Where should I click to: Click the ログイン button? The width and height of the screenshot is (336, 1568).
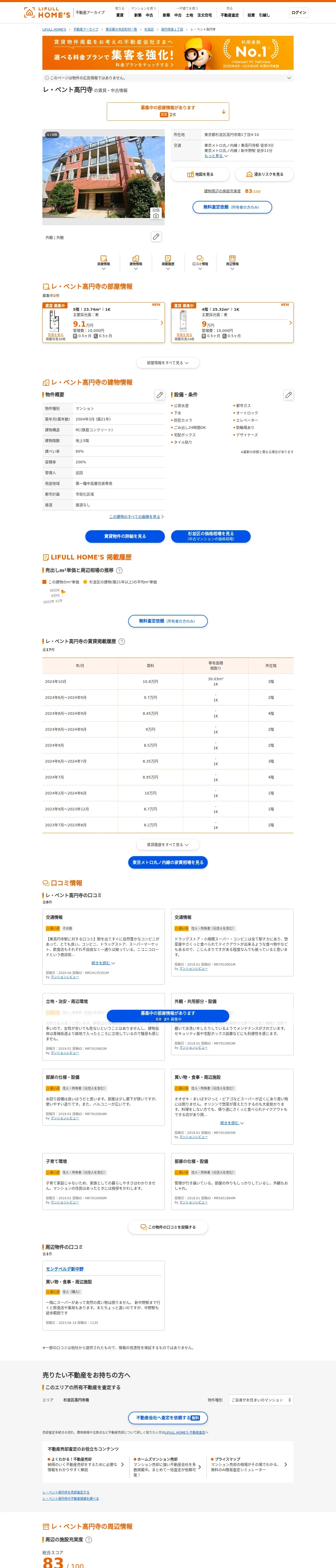click(299, 12)
